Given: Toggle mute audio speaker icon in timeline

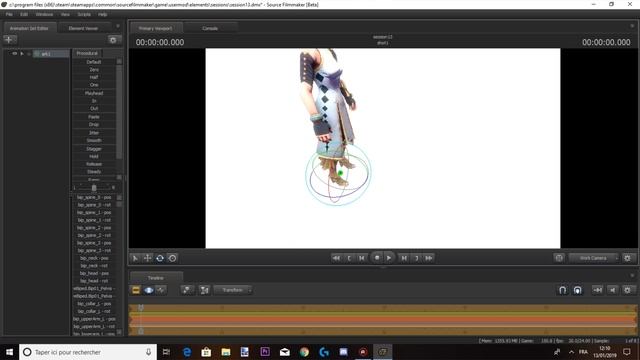Looking at the screenshot, I should 612,290.
